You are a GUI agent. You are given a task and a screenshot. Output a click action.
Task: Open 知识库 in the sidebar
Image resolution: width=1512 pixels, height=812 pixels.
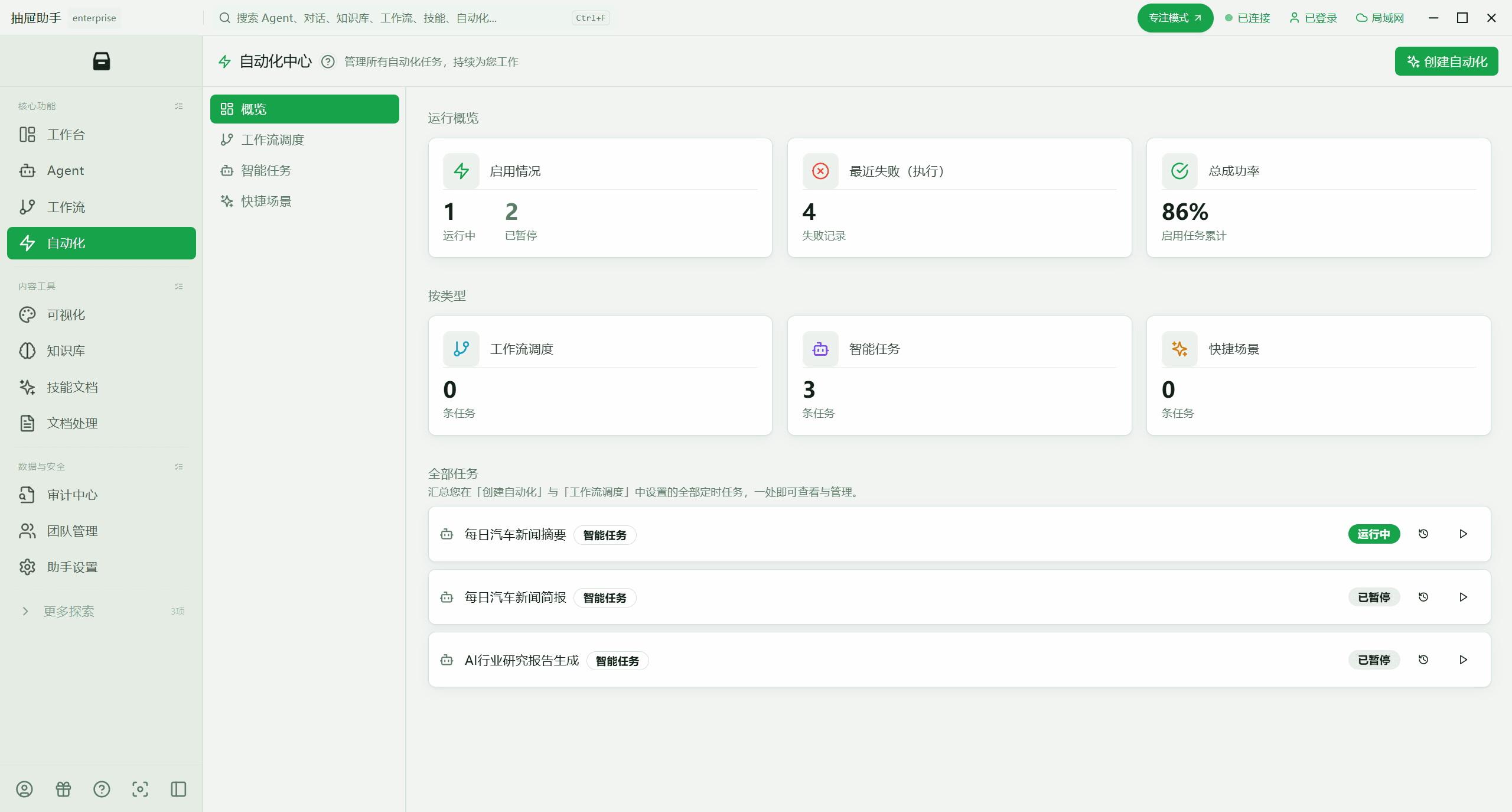pyautogui.click(x=102, y=351)
